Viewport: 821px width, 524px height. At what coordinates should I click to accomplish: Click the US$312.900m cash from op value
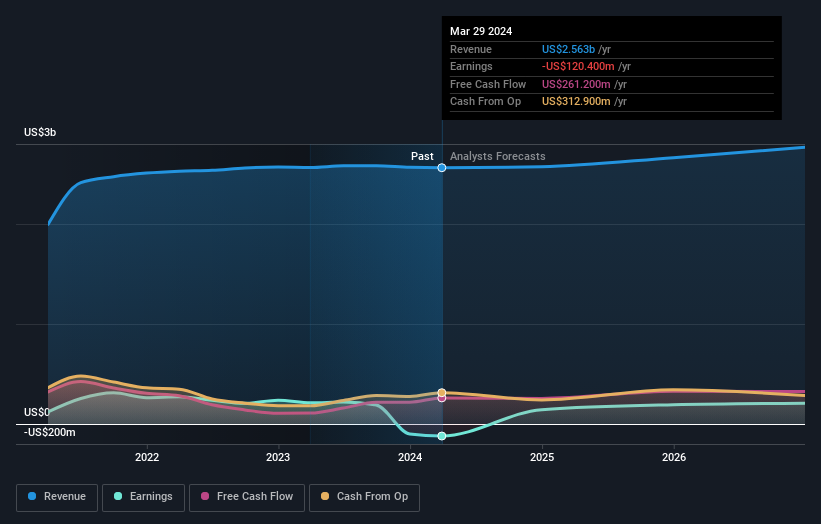[x=576, y=102]
